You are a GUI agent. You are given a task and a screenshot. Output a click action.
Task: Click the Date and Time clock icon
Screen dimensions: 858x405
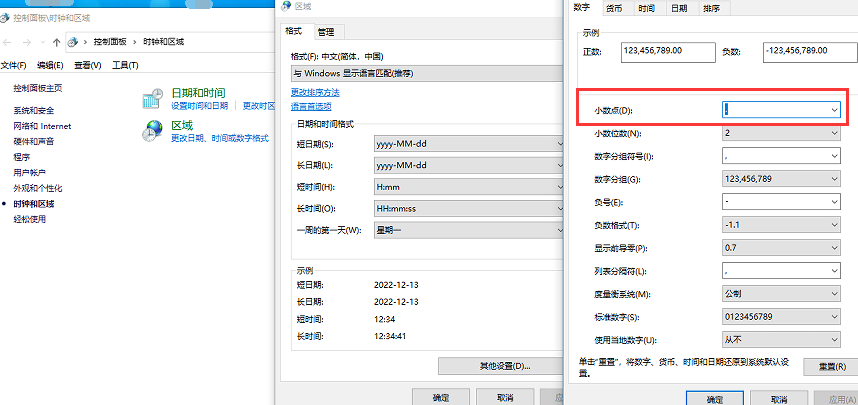153,98
